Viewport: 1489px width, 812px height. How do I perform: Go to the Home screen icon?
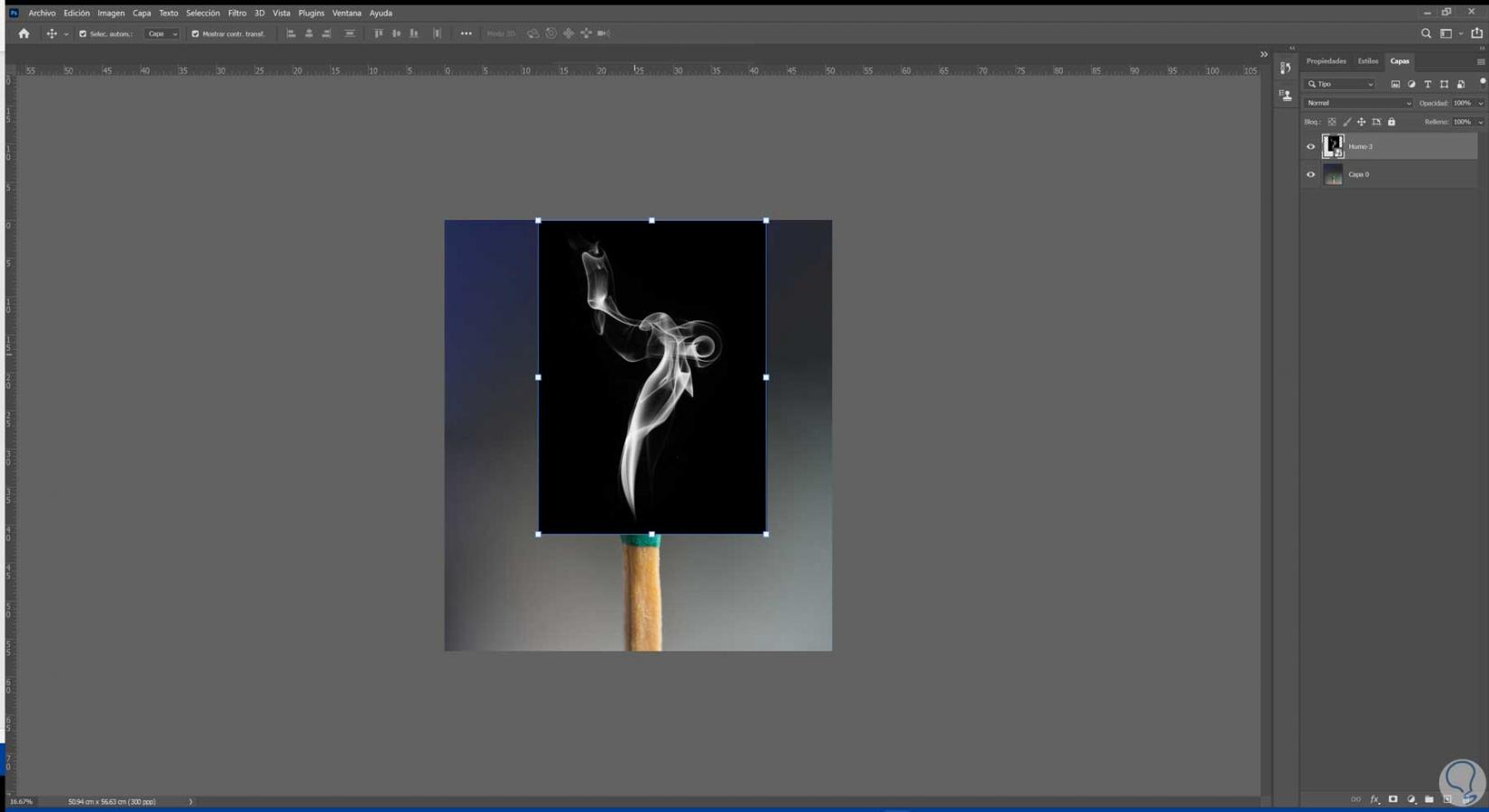coord(24,33)
